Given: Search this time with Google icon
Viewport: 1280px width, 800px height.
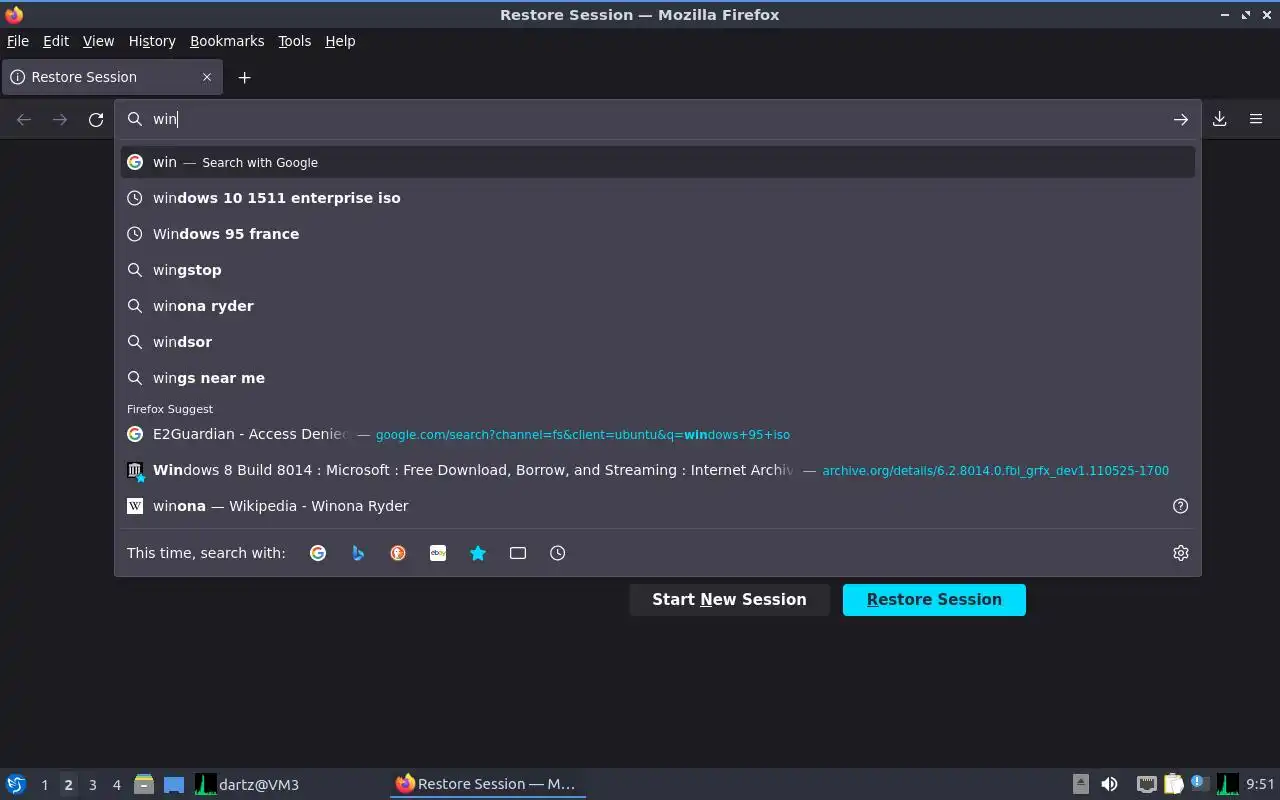Looking at the screenshot, I should (x=318, y=553).
